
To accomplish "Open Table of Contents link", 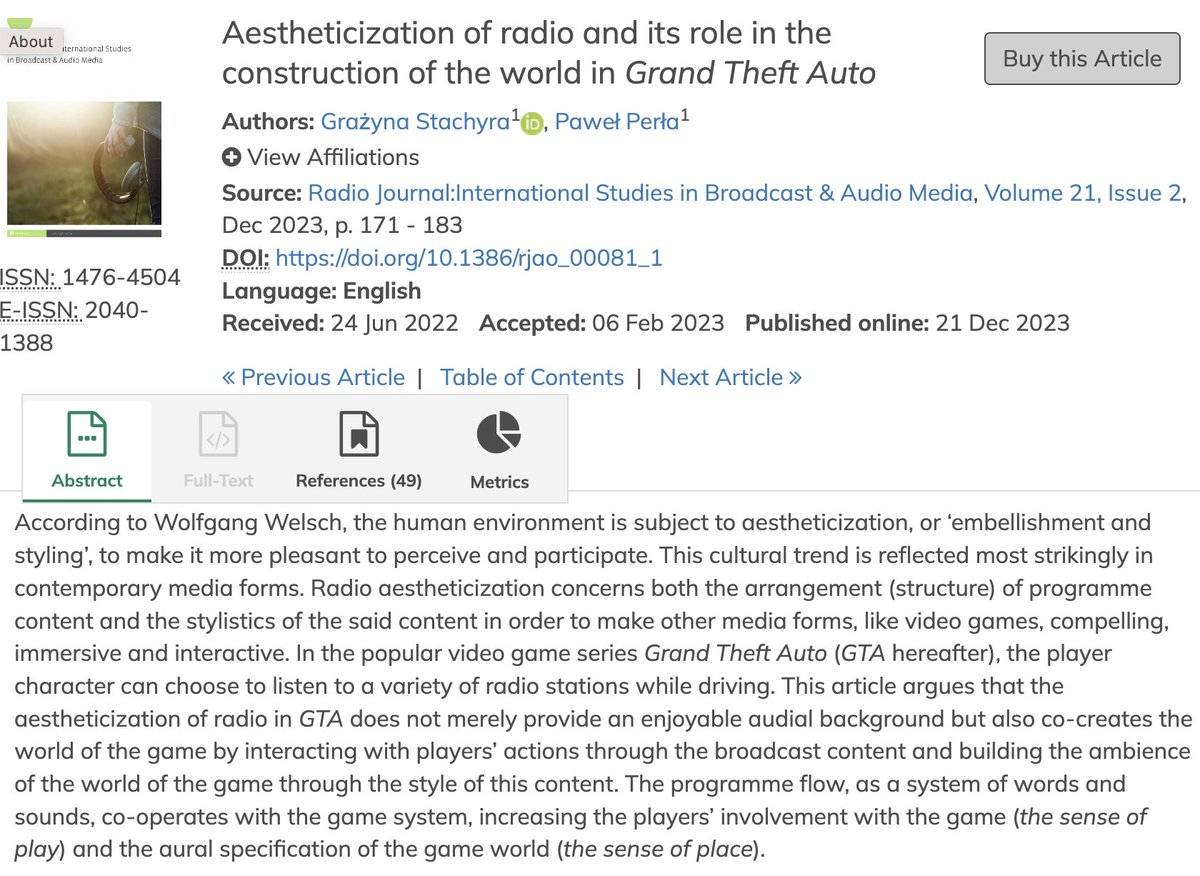I will 532,377.
